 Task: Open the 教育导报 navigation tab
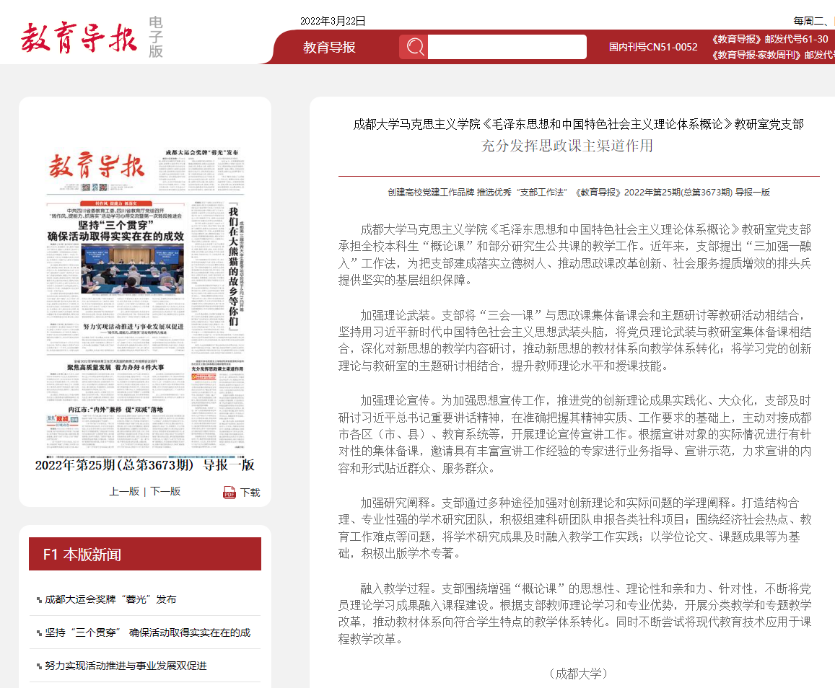(x=329, y=47)
